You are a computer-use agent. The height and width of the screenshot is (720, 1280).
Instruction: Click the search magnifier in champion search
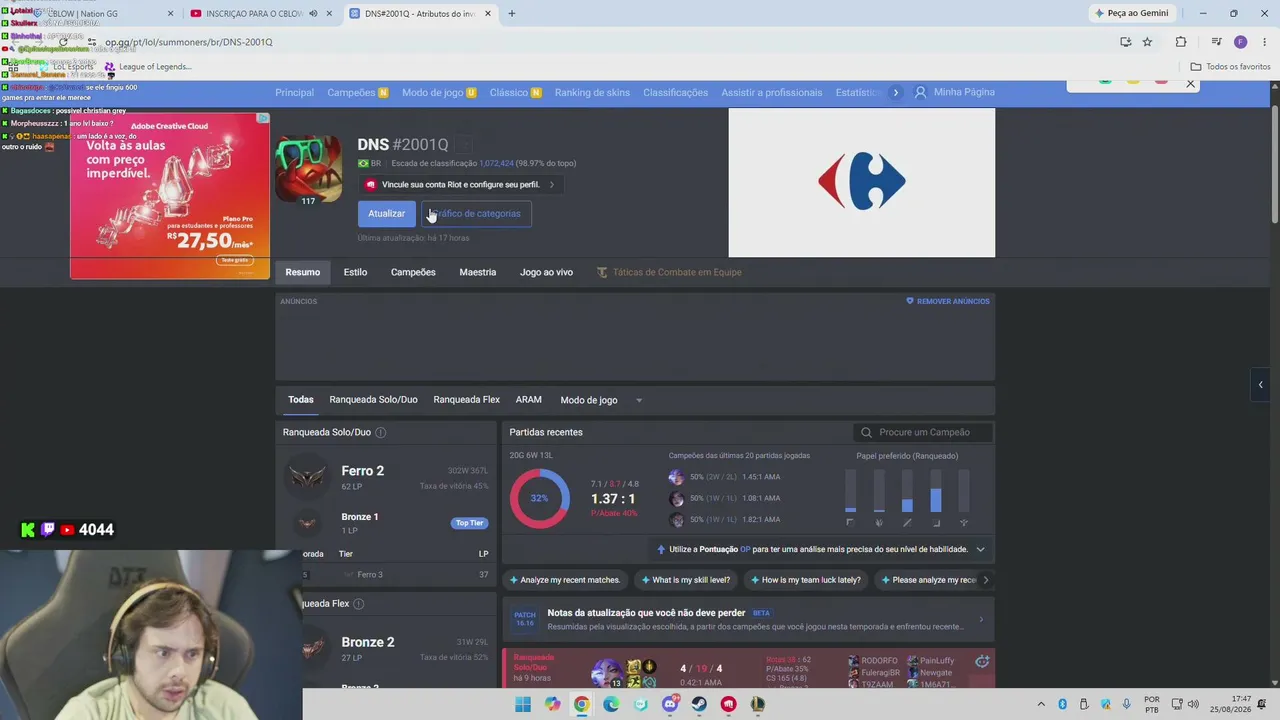coord(866,432)
